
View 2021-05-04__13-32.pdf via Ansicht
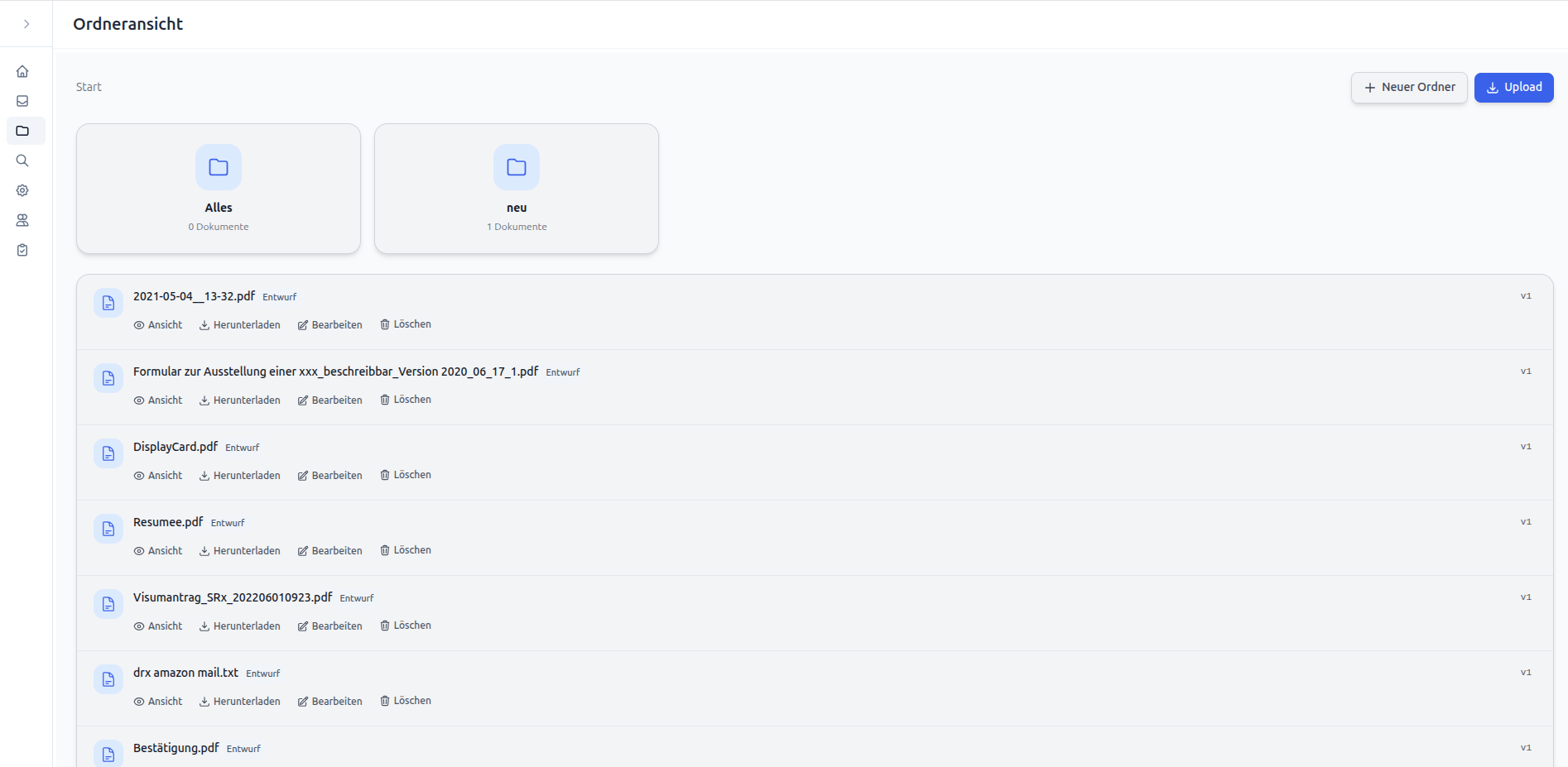(x=158, y=325)
